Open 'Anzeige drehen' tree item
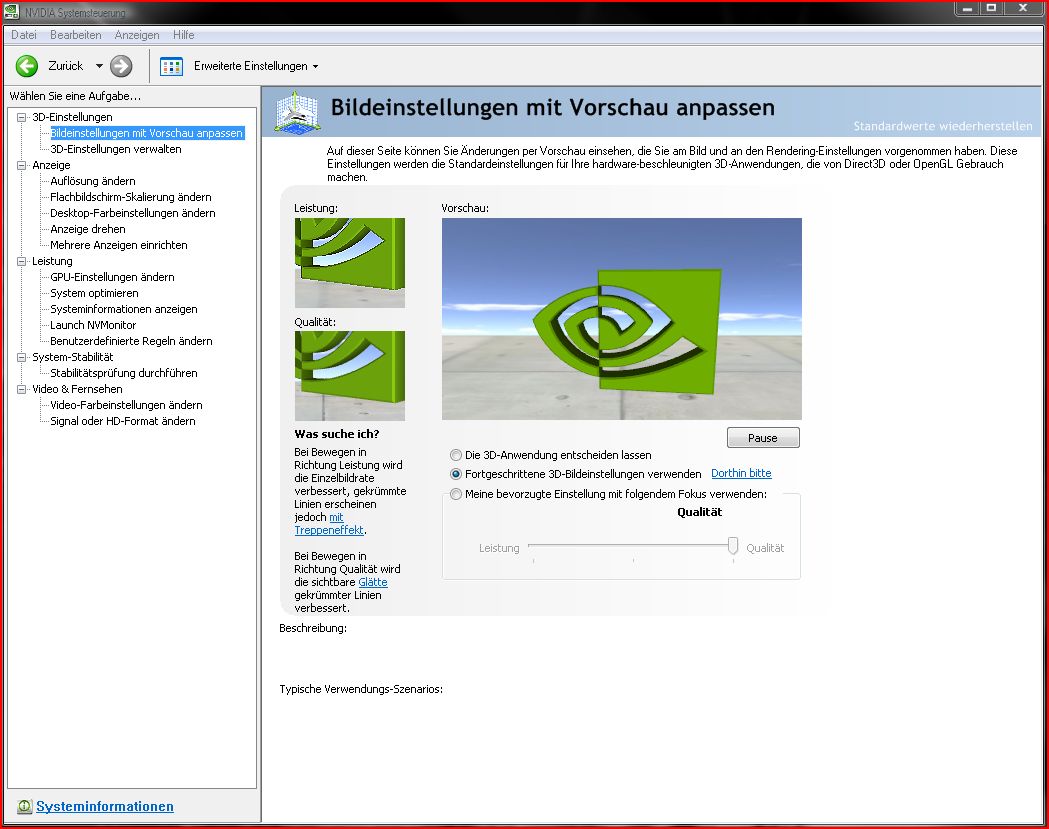Image resolution: width=1049 pixels, height=829 pixels. pyautogui.click(x=88, y=229)
